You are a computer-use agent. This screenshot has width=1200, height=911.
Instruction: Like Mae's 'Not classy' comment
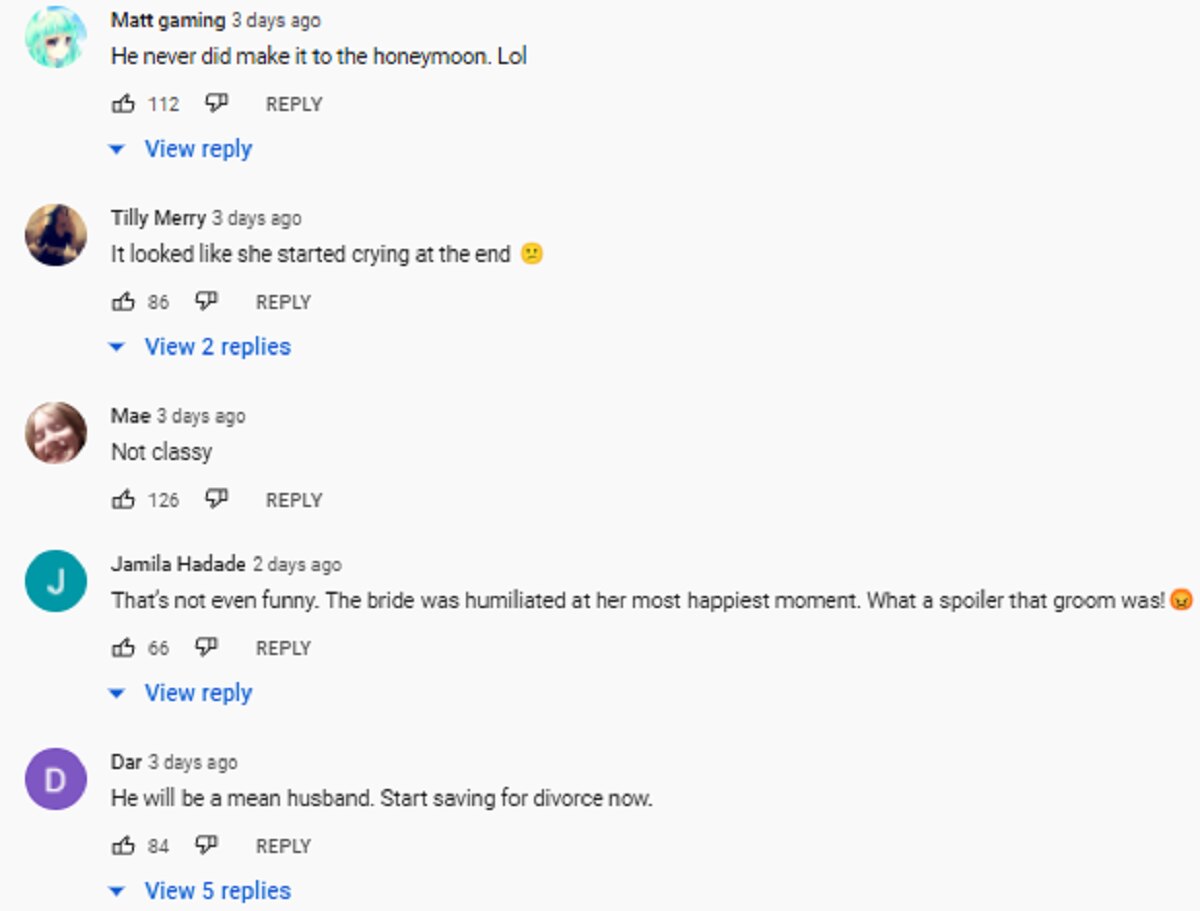pos(123,499)
